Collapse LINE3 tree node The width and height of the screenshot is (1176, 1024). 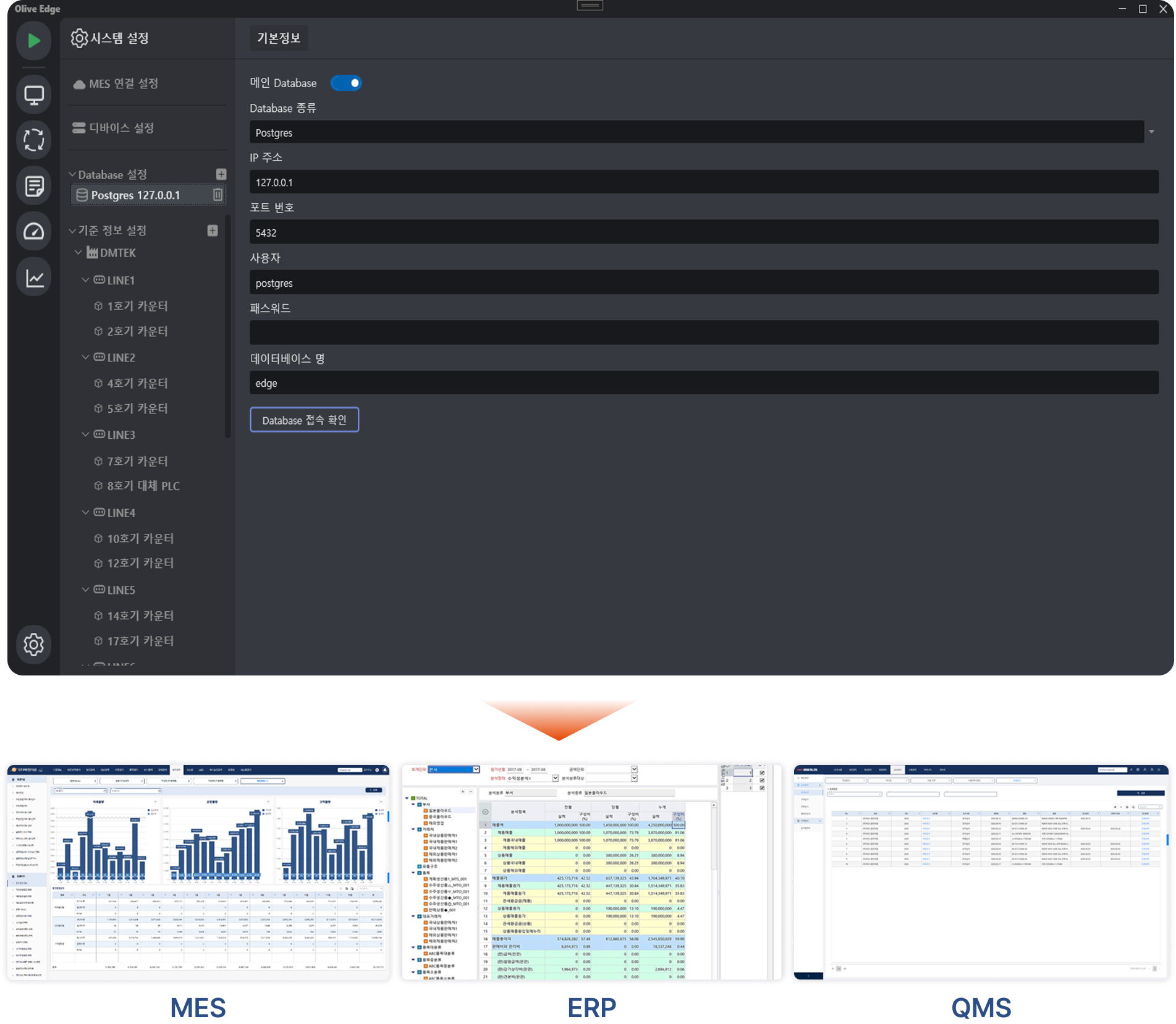click(85, 434)
